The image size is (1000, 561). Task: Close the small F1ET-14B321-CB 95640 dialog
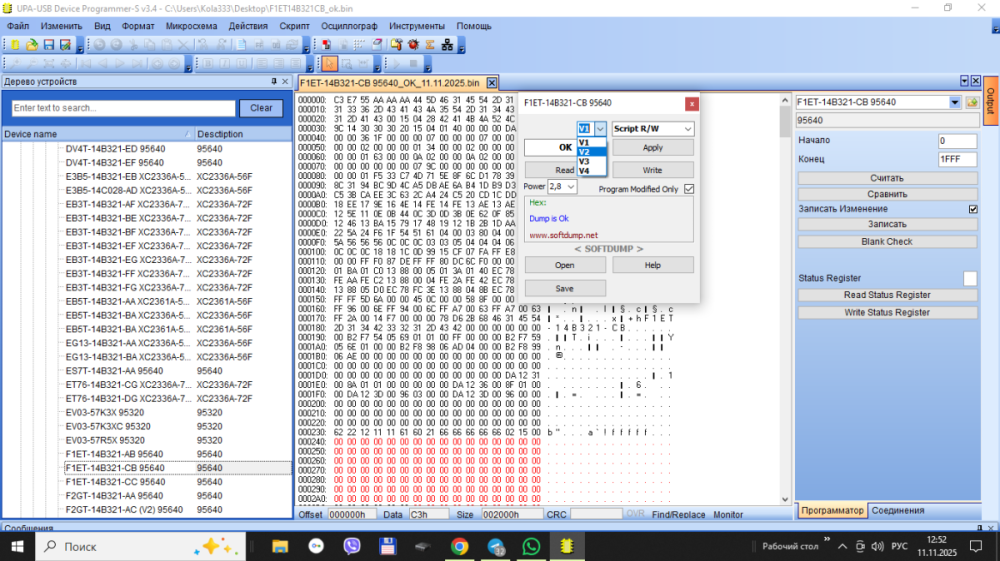(x=691, y=103)
